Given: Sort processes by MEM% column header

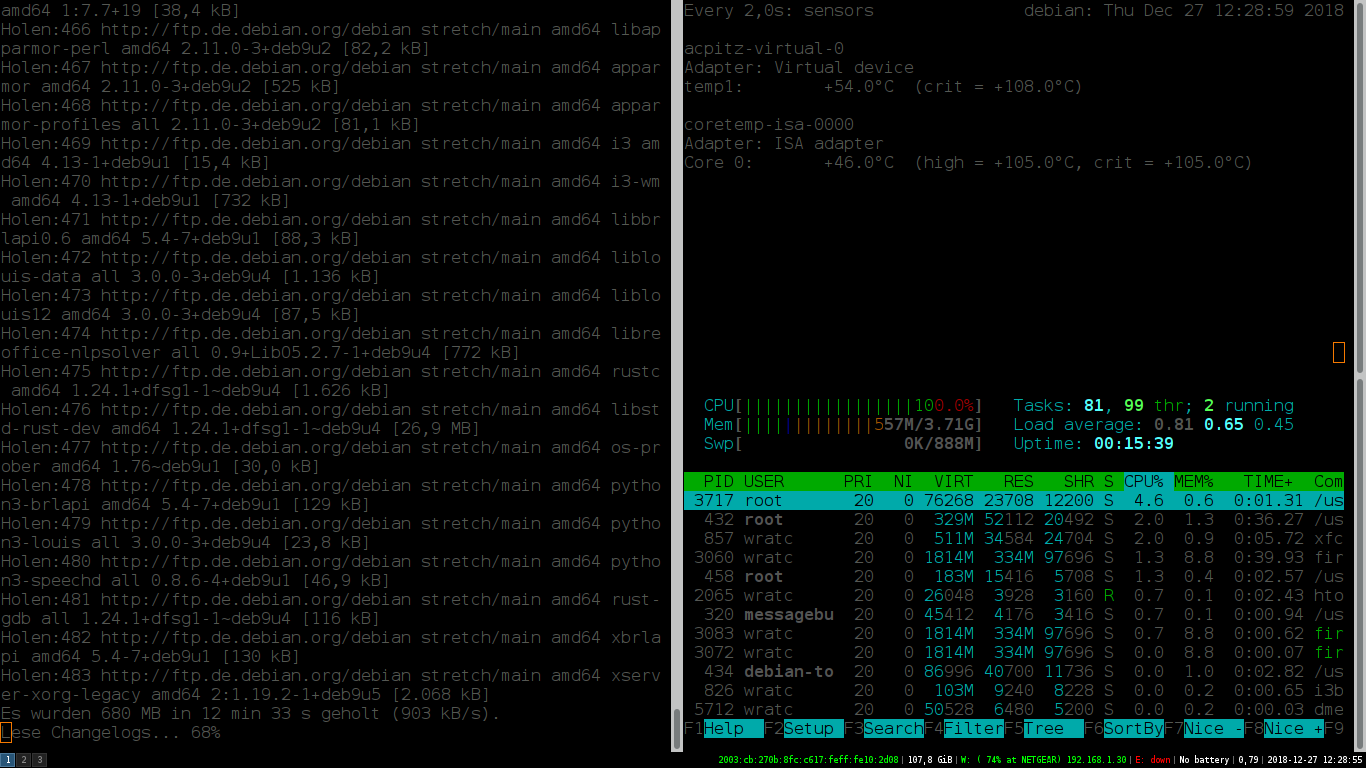Looking at the screenshot, I should [1194, 482].
